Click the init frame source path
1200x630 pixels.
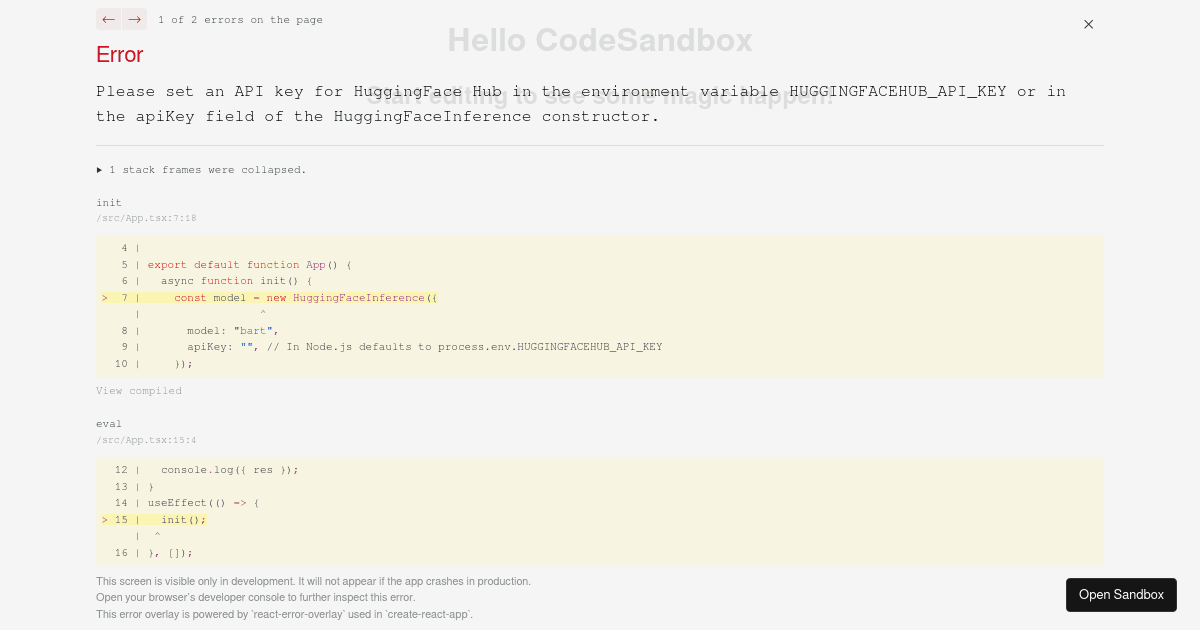146,217
